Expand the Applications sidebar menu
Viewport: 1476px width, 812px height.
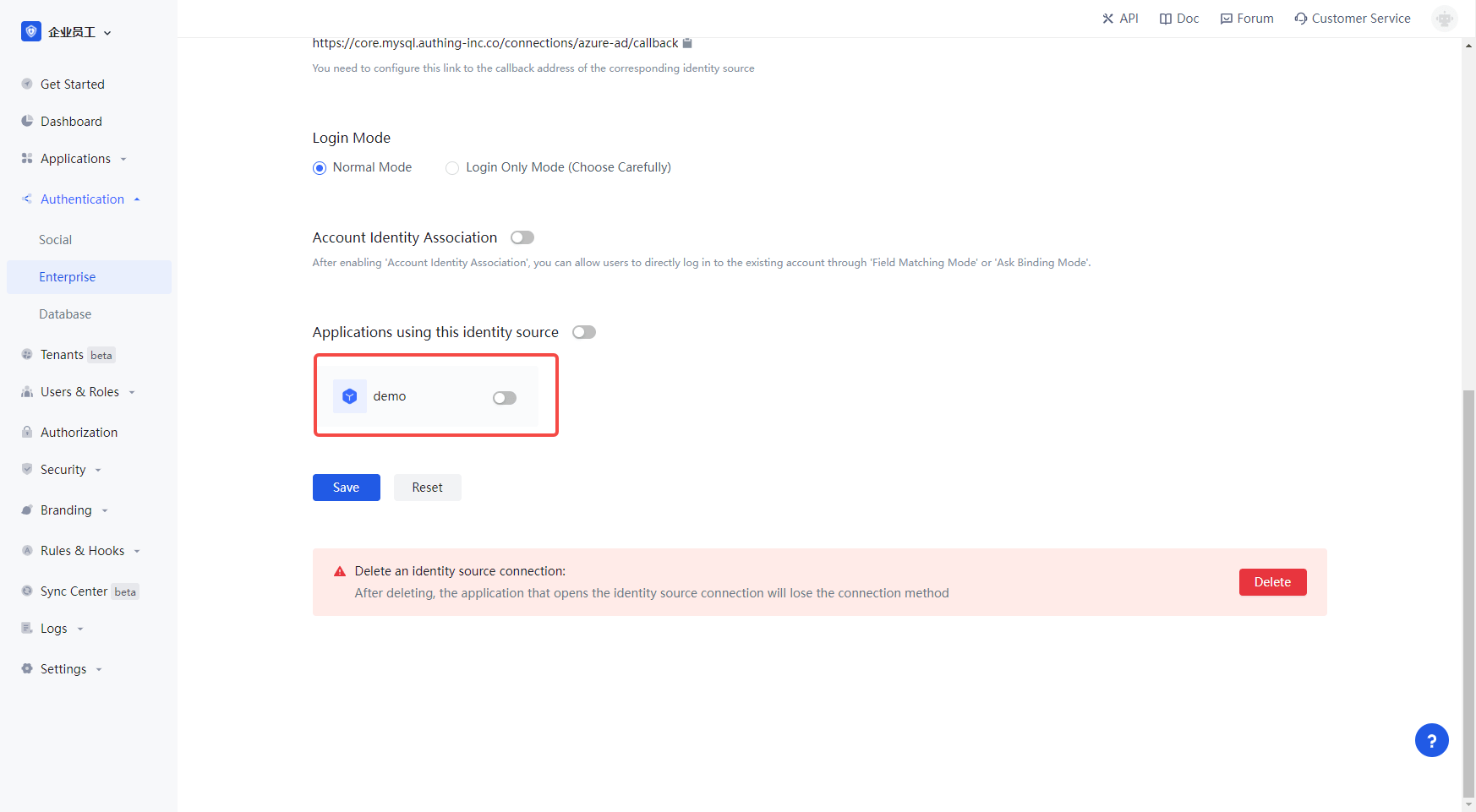tap(75, 159)
